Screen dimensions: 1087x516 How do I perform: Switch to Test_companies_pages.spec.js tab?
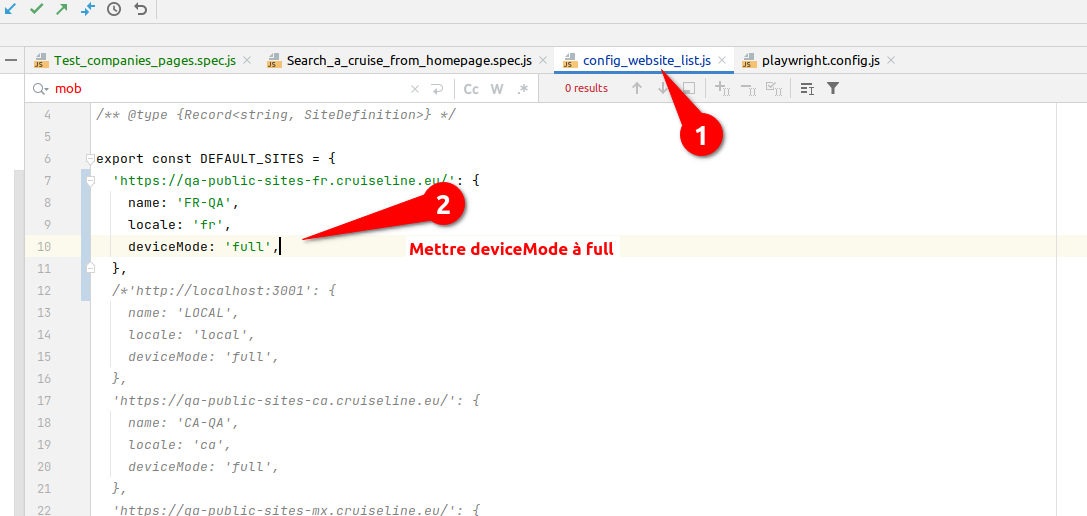[x=144, y=61]
